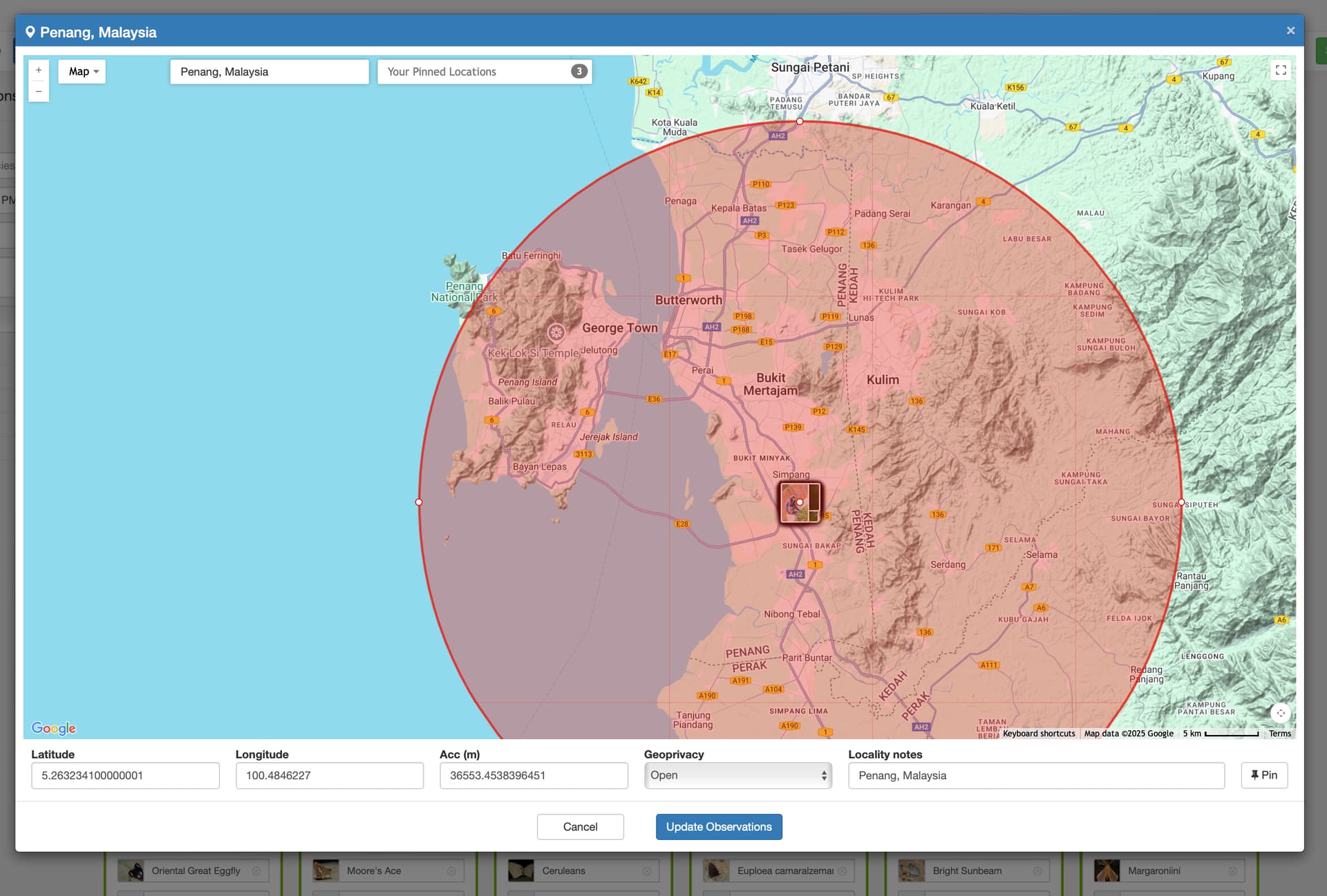Click the Cancel button

[x=580, y=827]
